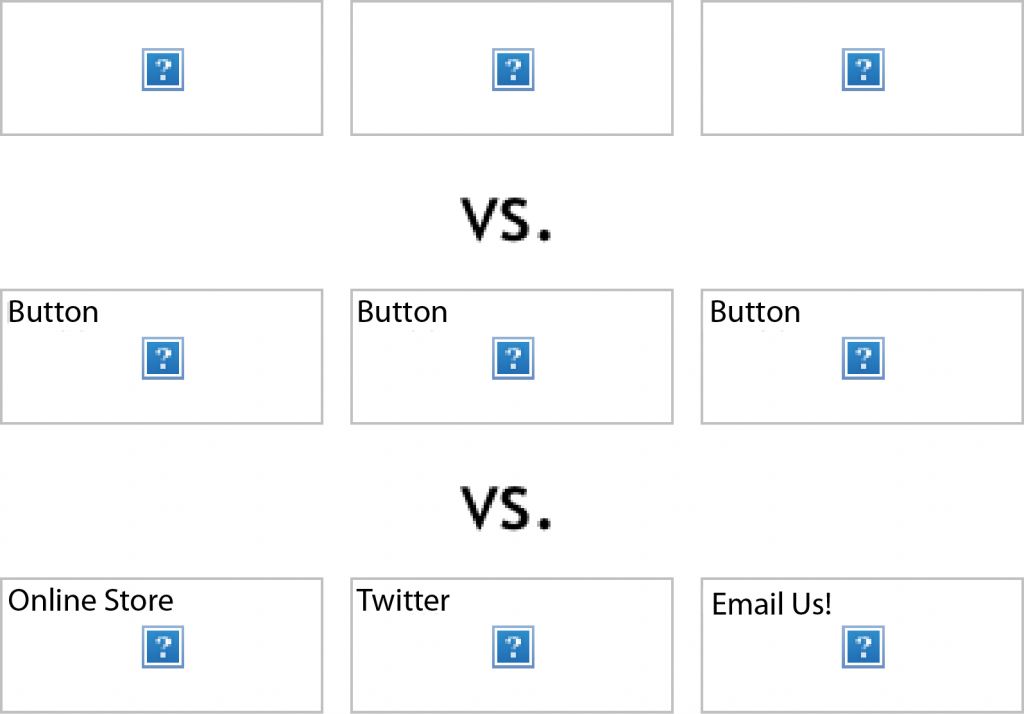The height and width of the screenshot is (714, 1024).
Task: Click question mark icon in left "Button" box
Action: tap(163, 358)
